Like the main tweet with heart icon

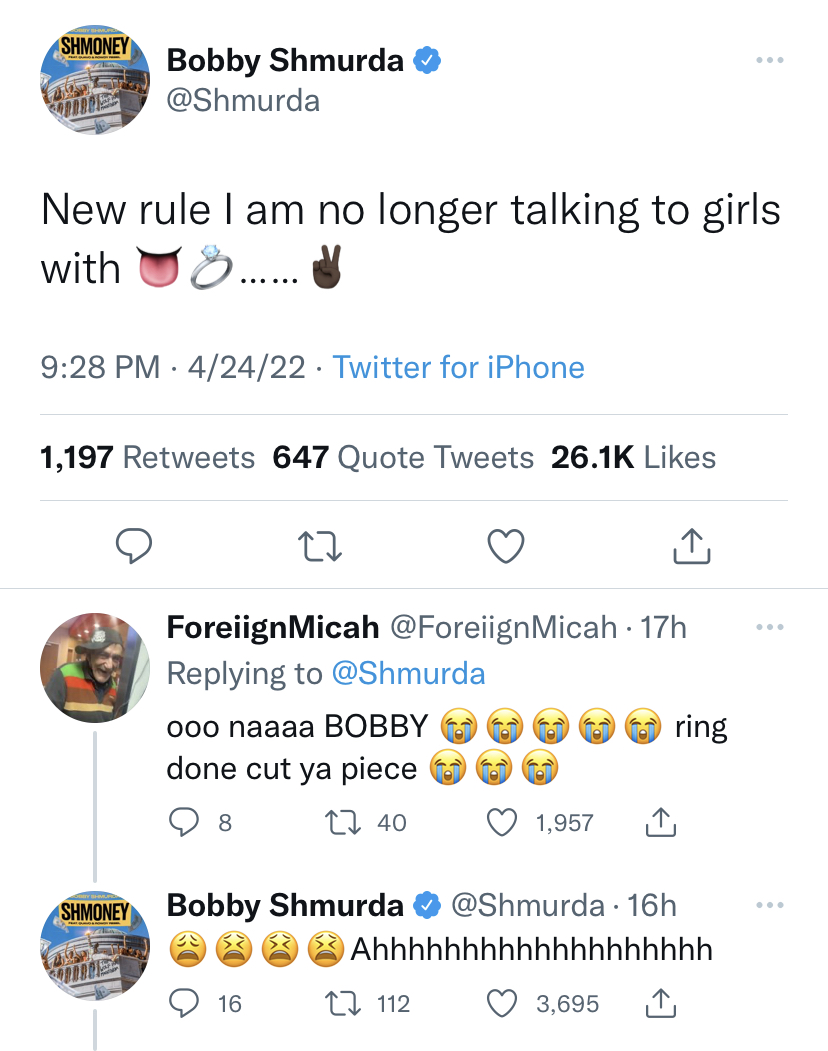tap(506, 546)
